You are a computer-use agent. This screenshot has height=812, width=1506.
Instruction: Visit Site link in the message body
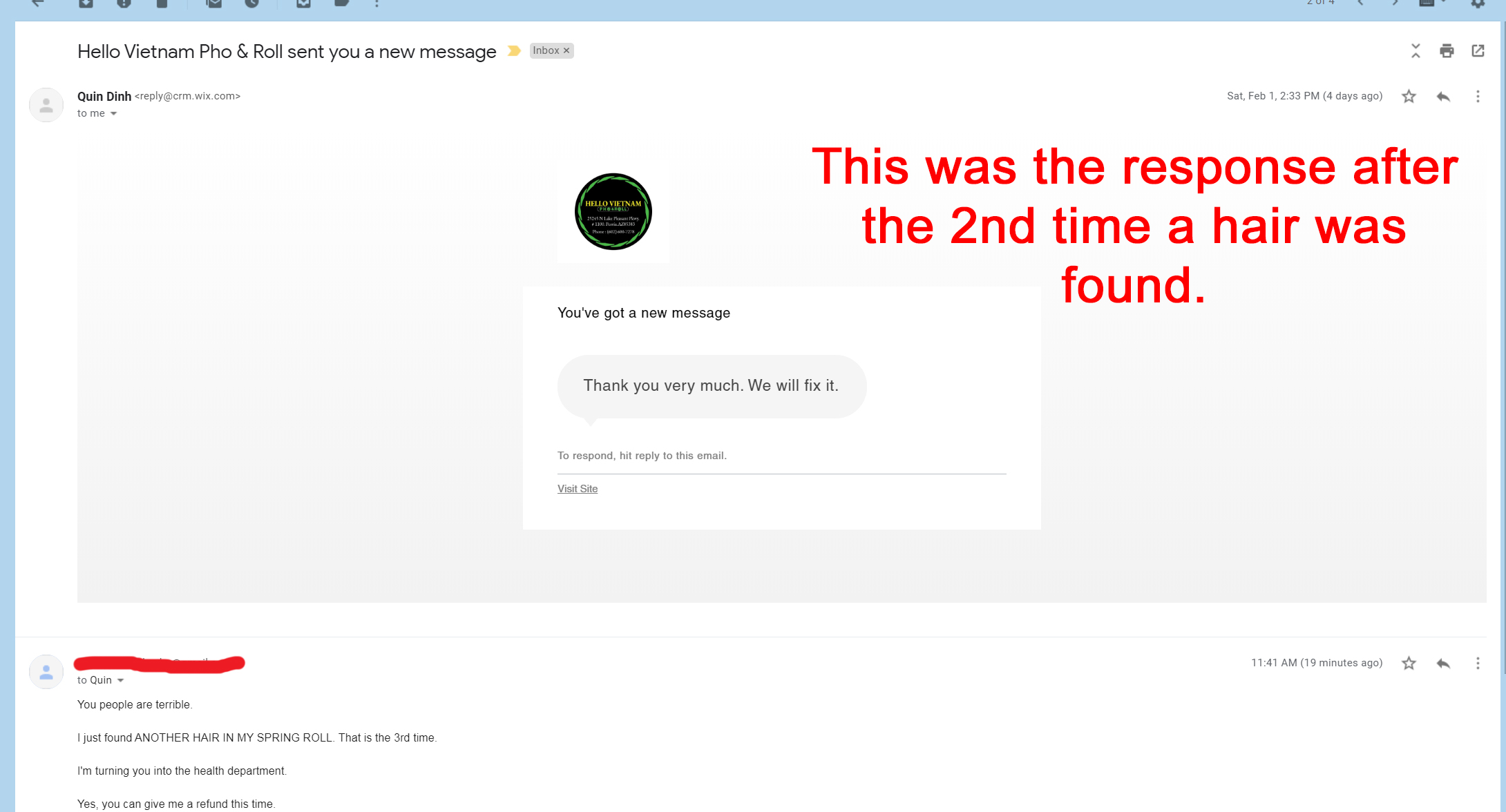(577, 489)
